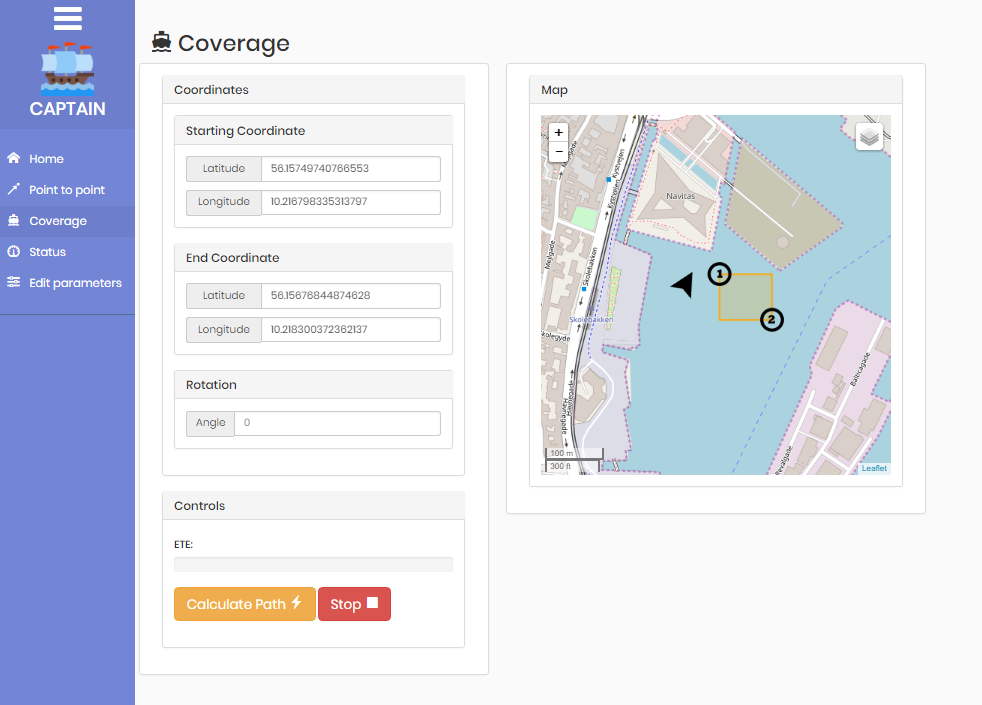Click the Navitas building label on map

point(681,196)
